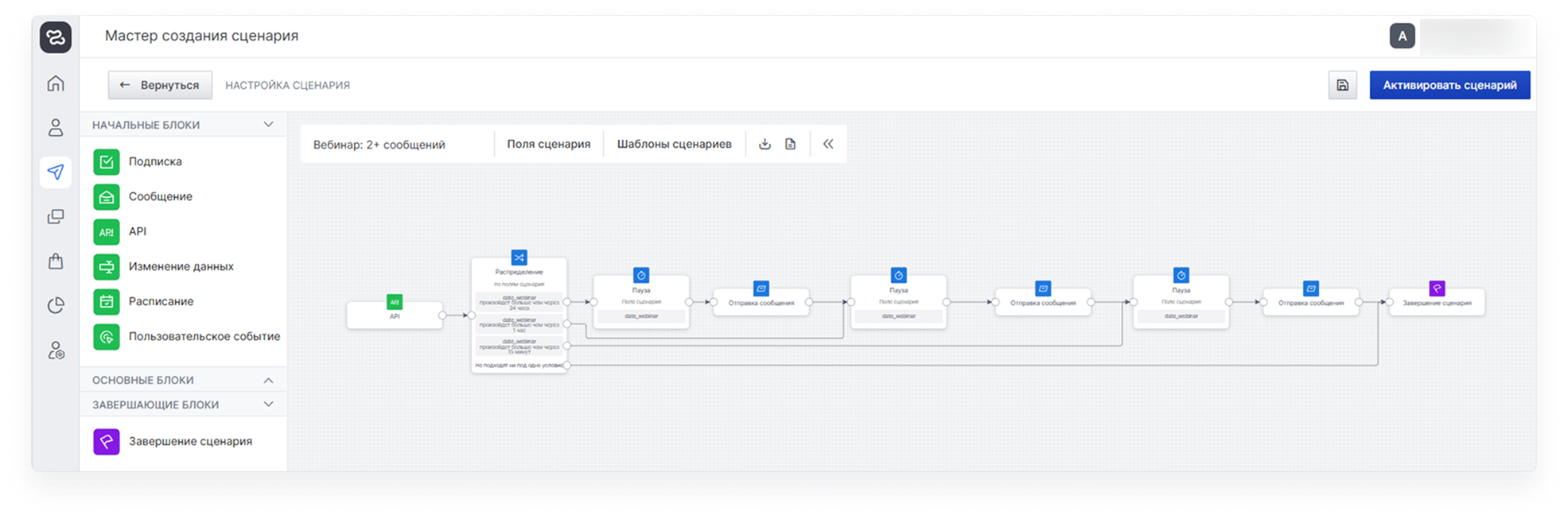Select the Подписка starting block
Screen dimensions: 1568x519
155,161
